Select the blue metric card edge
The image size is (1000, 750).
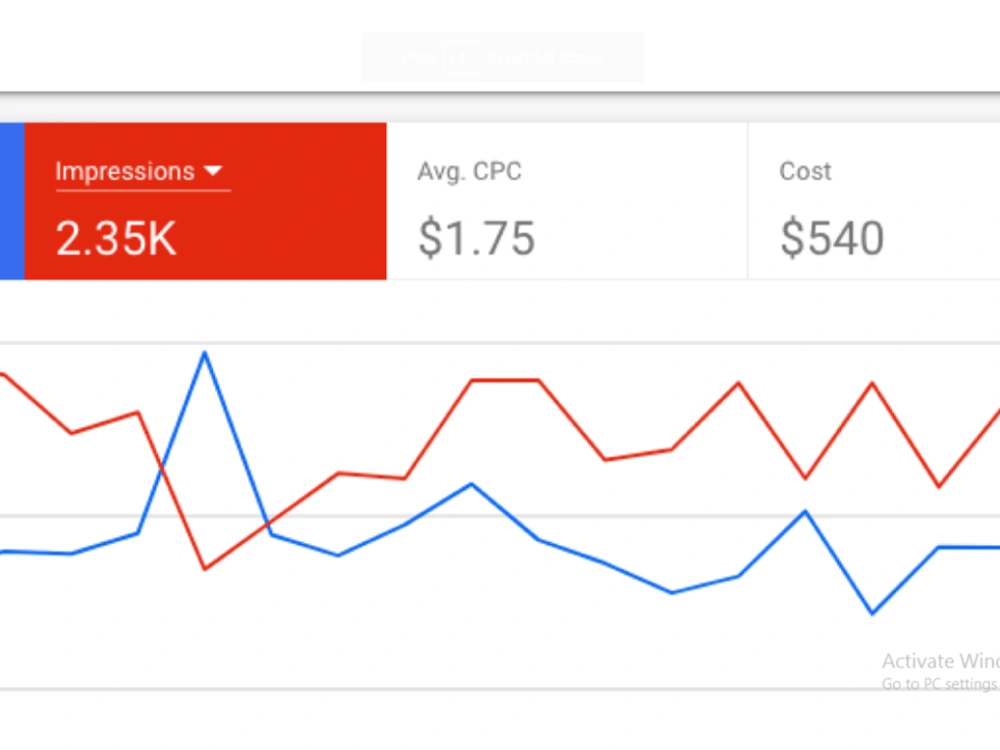pos(12,201)
